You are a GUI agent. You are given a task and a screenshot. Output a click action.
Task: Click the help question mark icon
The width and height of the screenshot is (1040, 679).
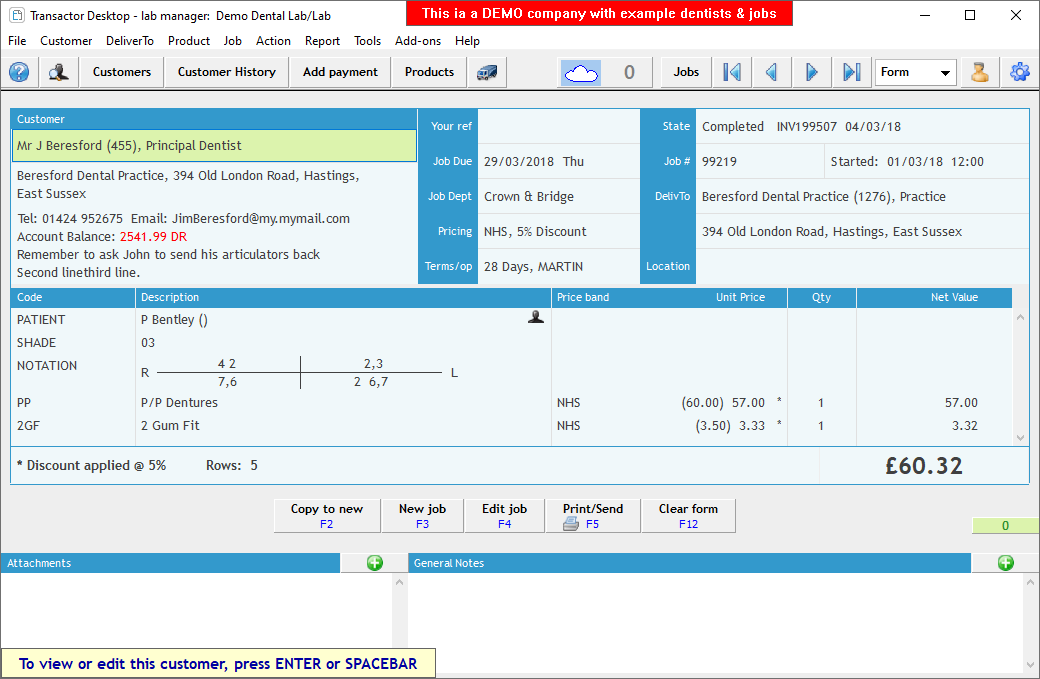19,72
